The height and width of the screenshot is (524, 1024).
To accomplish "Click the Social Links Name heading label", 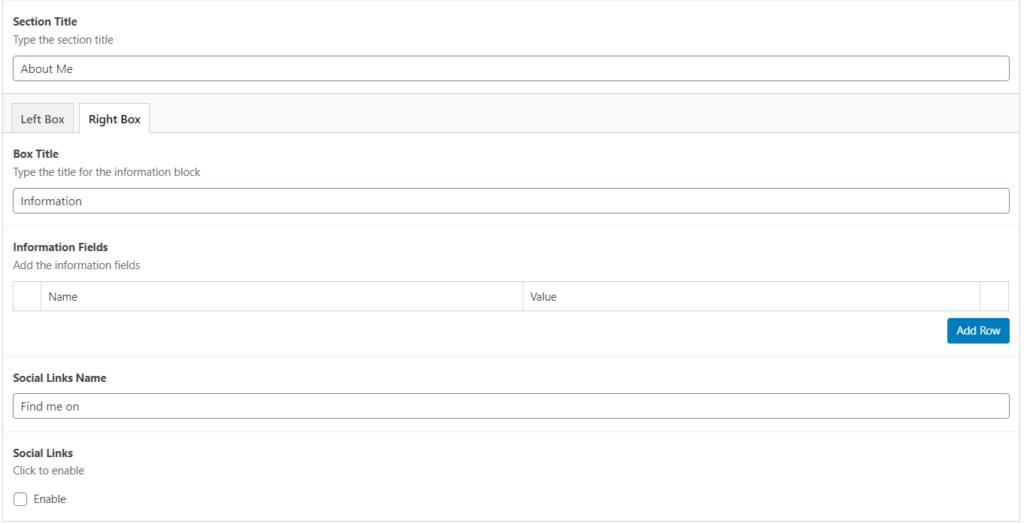I will 59,378.
